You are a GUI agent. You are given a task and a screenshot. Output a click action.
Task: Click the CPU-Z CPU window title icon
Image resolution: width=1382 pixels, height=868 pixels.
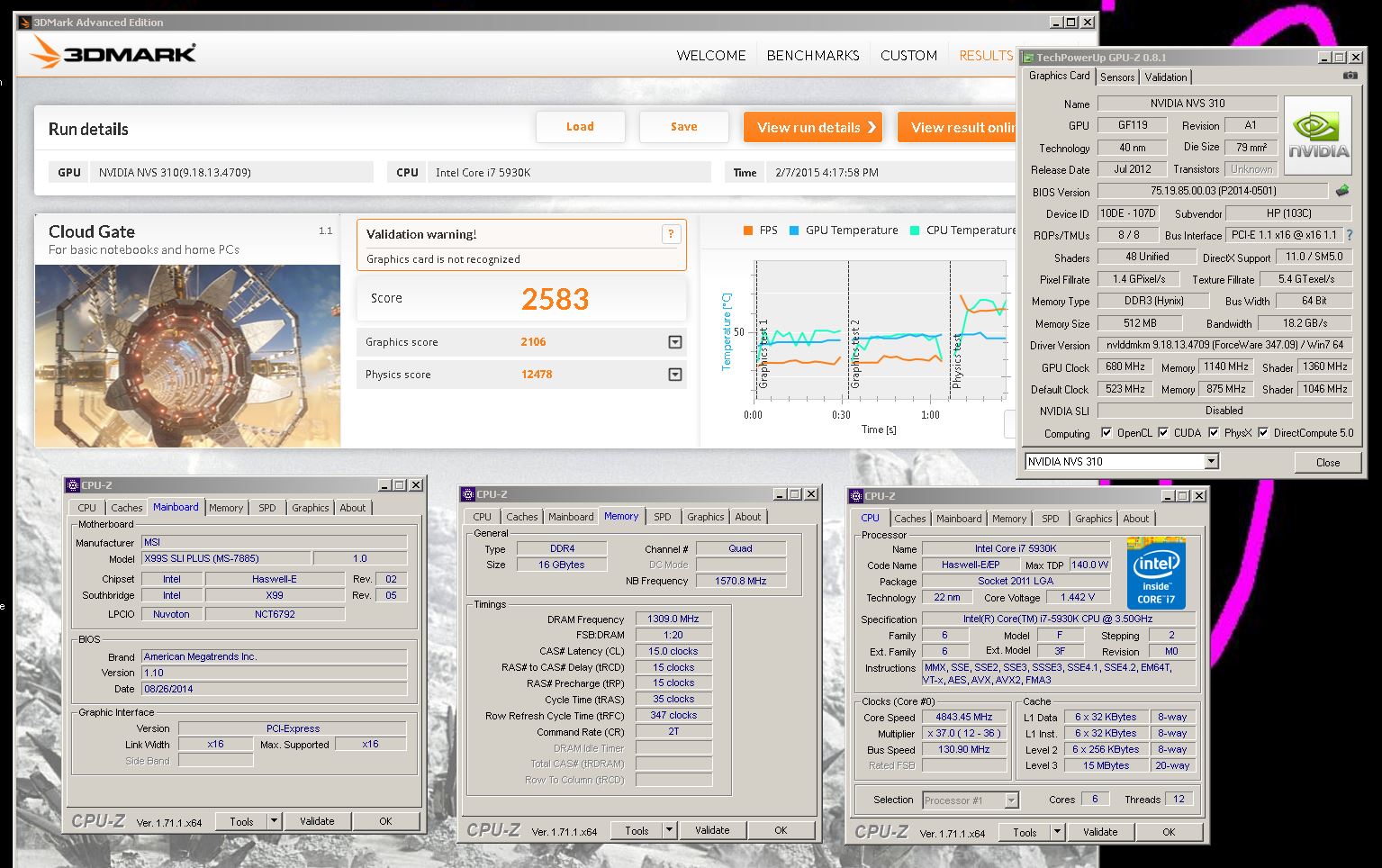[x=856, y=495]
